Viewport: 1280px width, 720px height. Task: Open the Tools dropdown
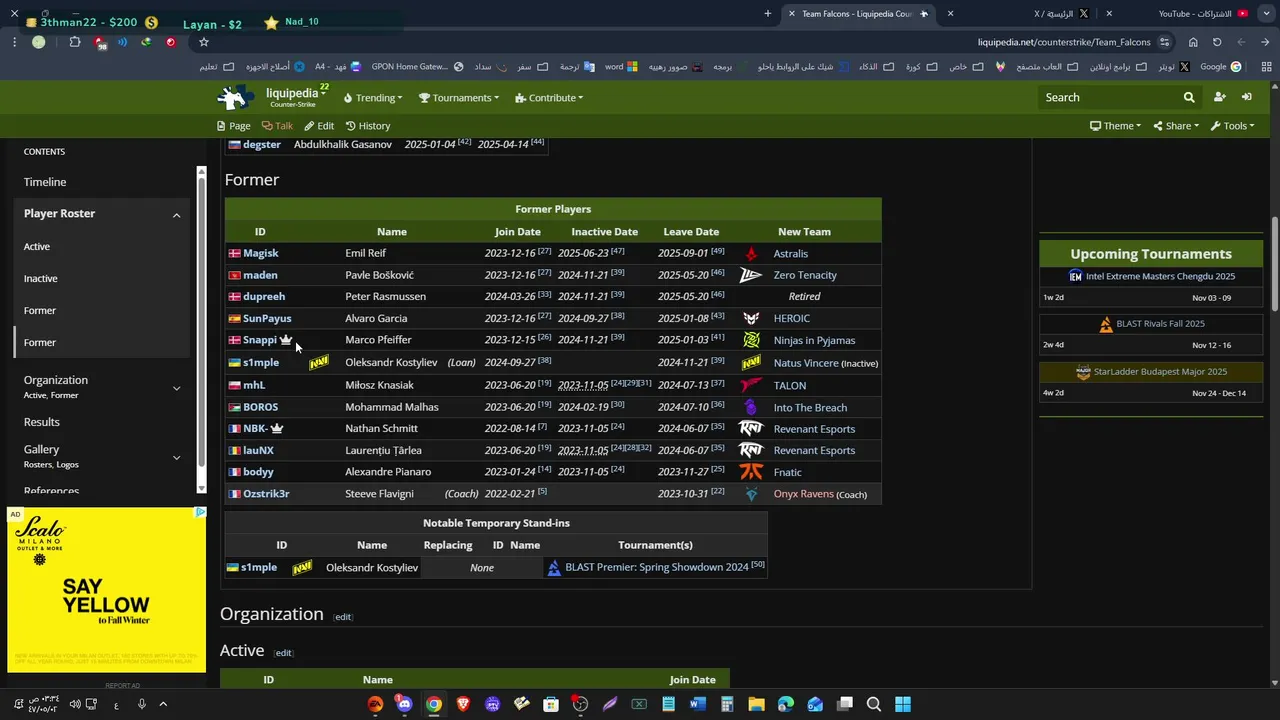1232,126
